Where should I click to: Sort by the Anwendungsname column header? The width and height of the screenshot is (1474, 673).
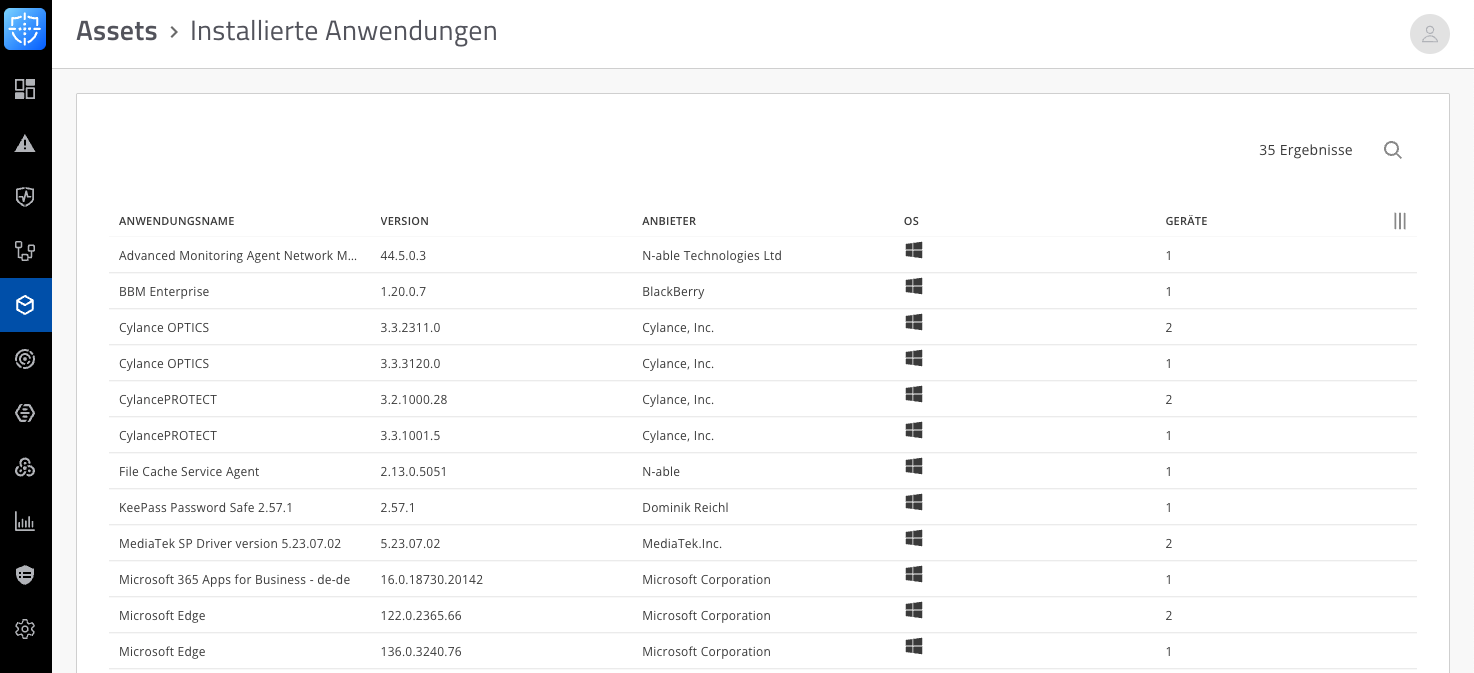coord(176,221)
